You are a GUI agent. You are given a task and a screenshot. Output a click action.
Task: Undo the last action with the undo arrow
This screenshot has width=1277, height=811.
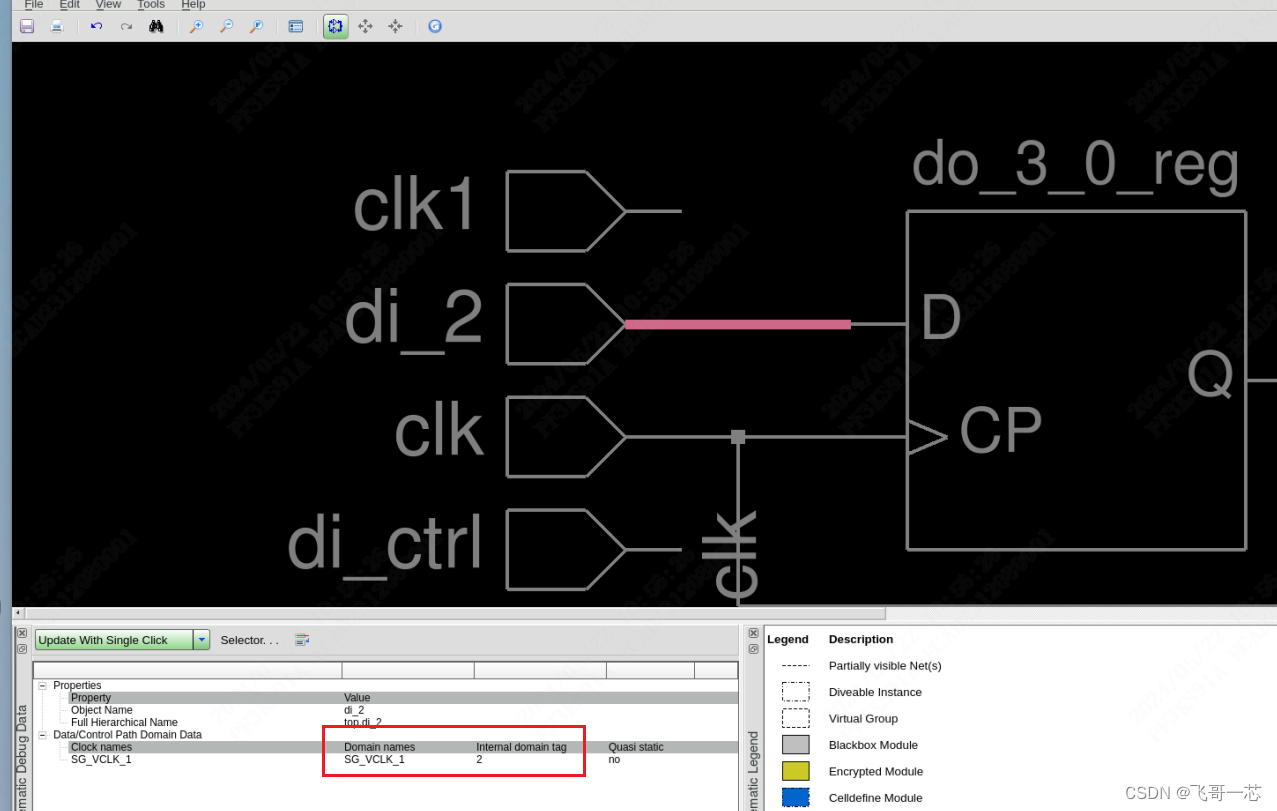point(96,26)
